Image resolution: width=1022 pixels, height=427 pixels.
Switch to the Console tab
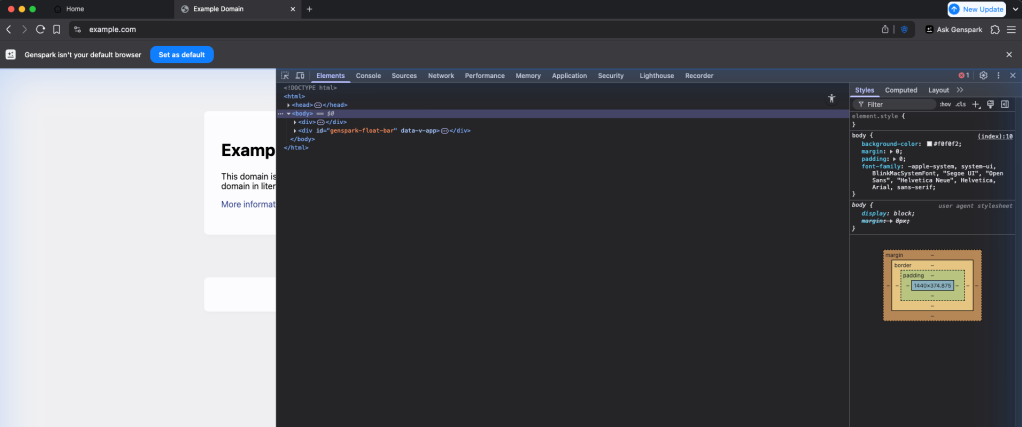point(368,76)
